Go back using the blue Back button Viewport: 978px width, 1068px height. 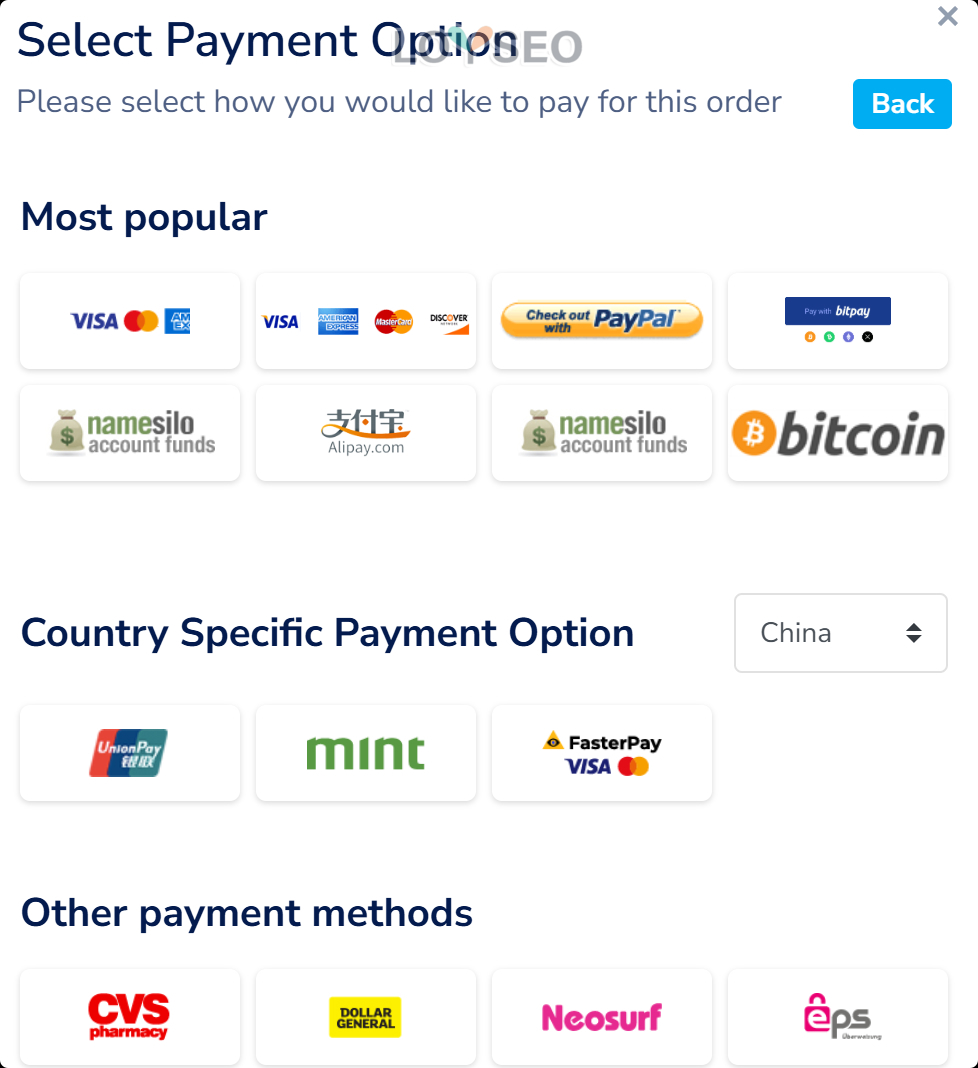point(902,104)
